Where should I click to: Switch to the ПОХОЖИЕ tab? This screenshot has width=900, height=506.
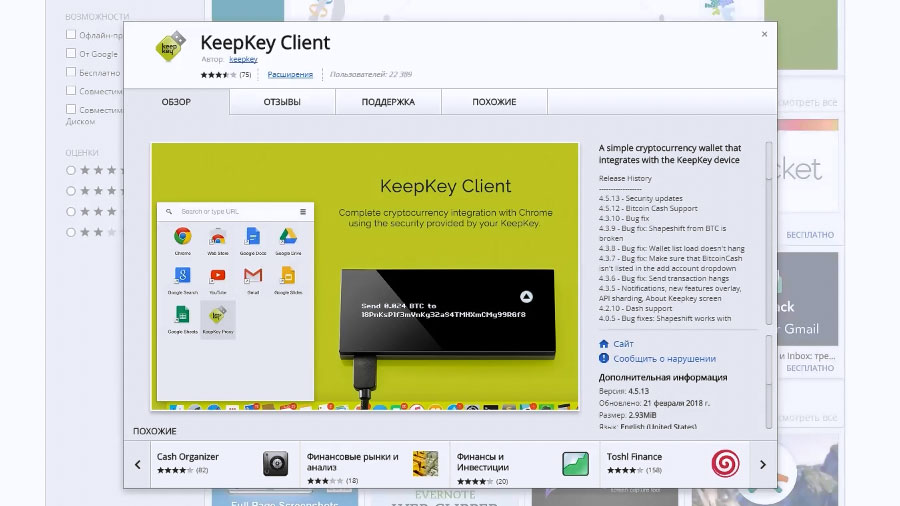[494, 102]
